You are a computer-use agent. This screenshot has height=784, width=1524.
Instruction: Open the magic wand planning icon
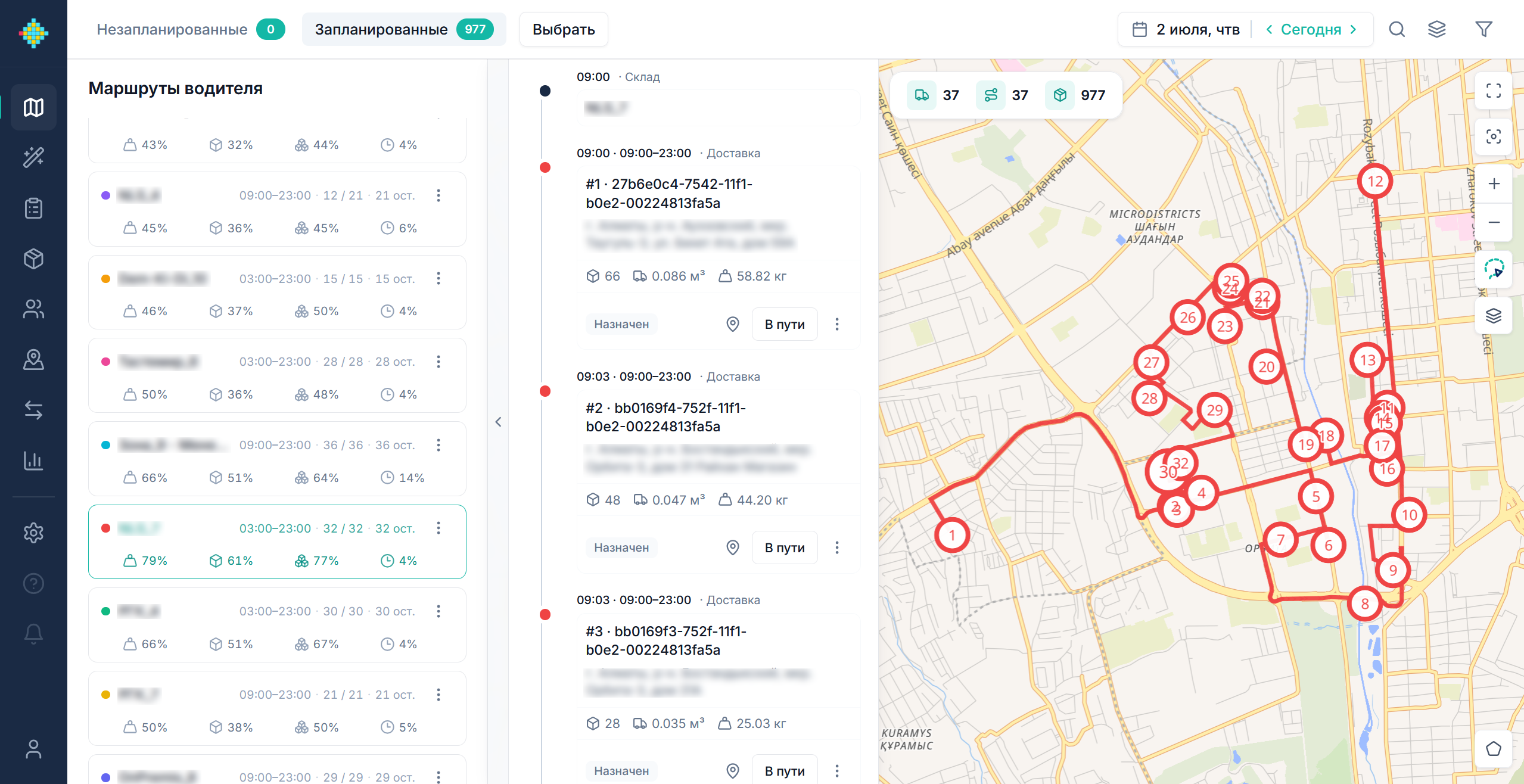[x=33, y=157]
